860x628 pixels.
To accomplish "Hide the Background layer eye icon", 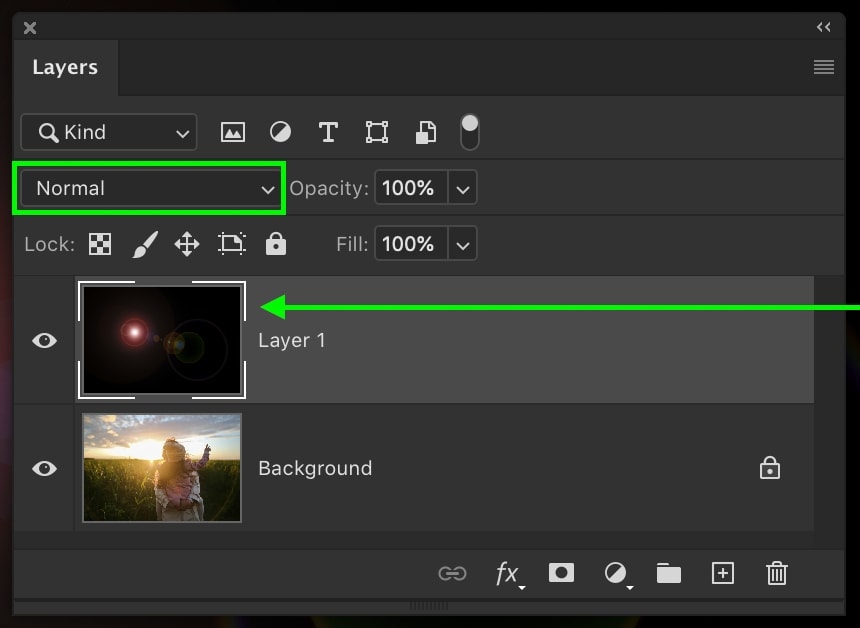I will pyautogui.click(x=44, y=468).
